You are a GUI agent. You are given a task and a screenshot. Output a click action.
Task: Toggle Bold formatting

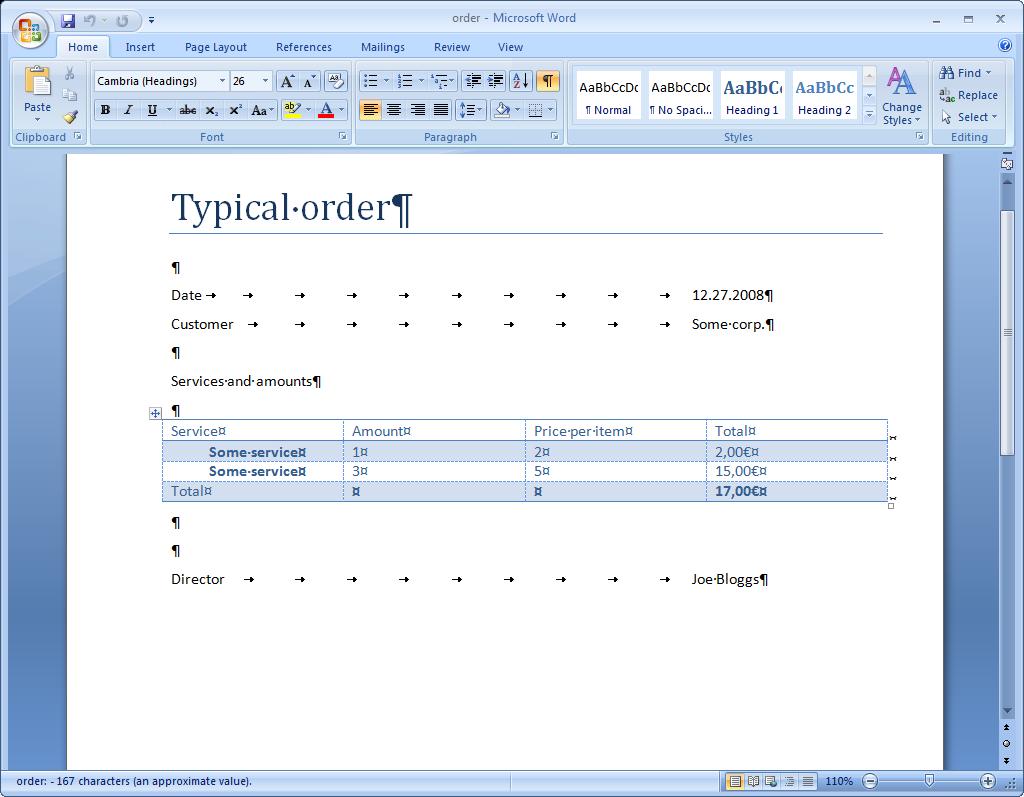coord(105,110)
